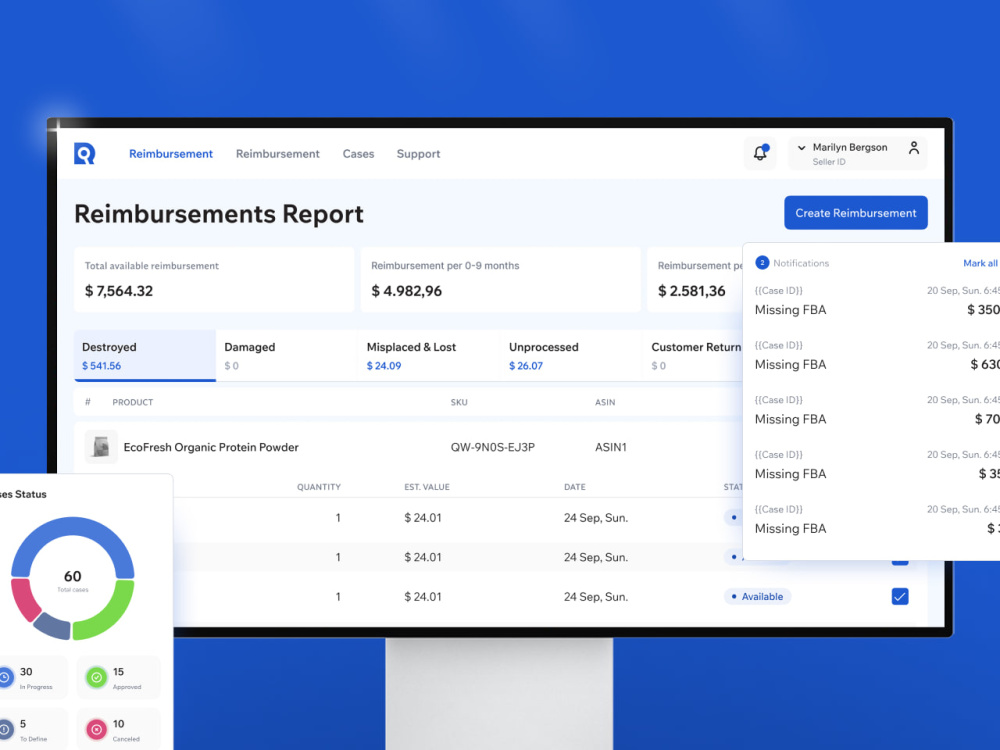The height and width of the screenshot is (750, 1000).
Task: Select the Destroyed tab
Action: (145, 355)
